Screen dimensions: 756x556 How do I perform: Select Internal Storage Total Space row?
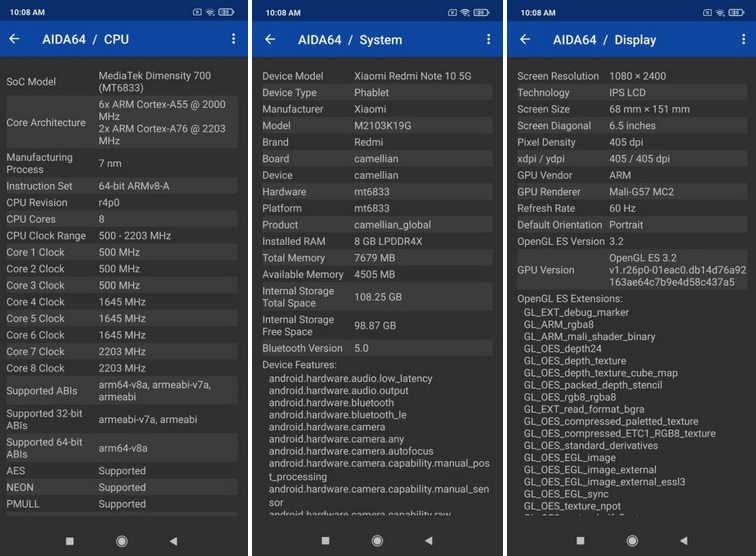[377, 297]
